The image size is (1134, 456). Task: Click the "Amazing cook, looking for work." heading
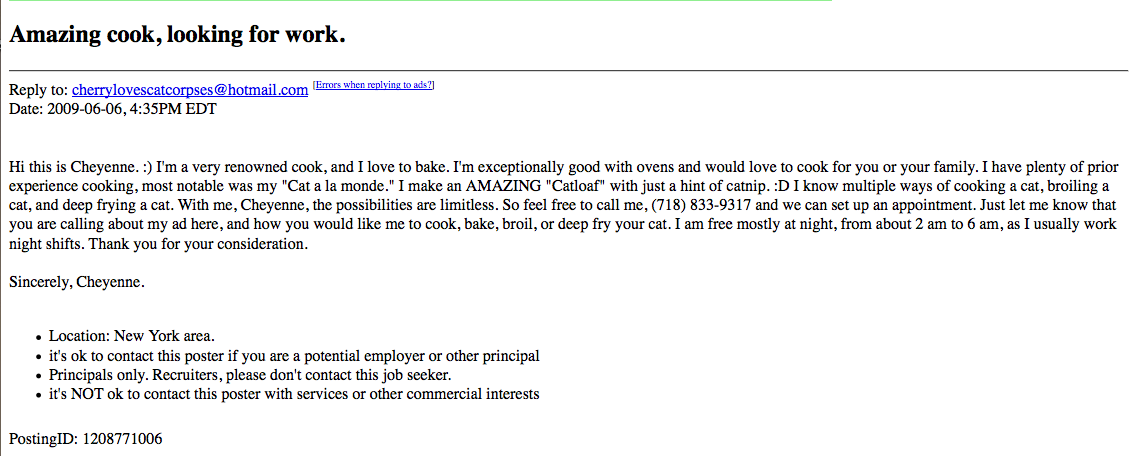177,35
